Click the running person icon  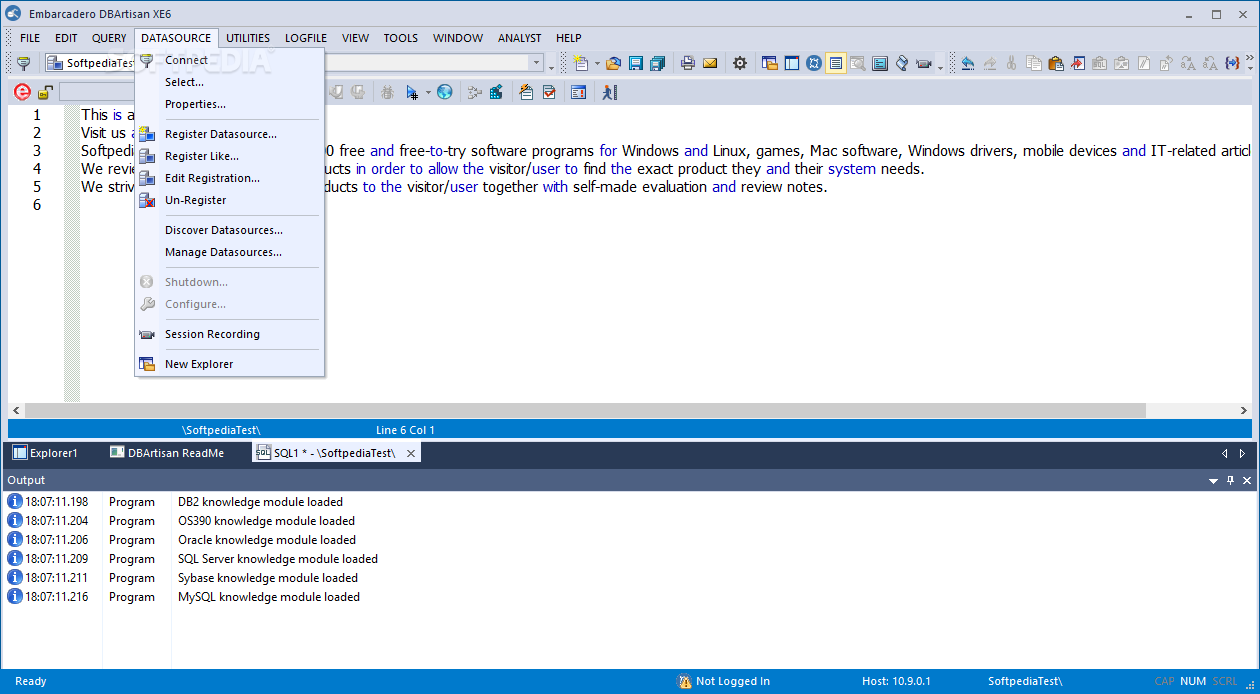tap(610, 92)
